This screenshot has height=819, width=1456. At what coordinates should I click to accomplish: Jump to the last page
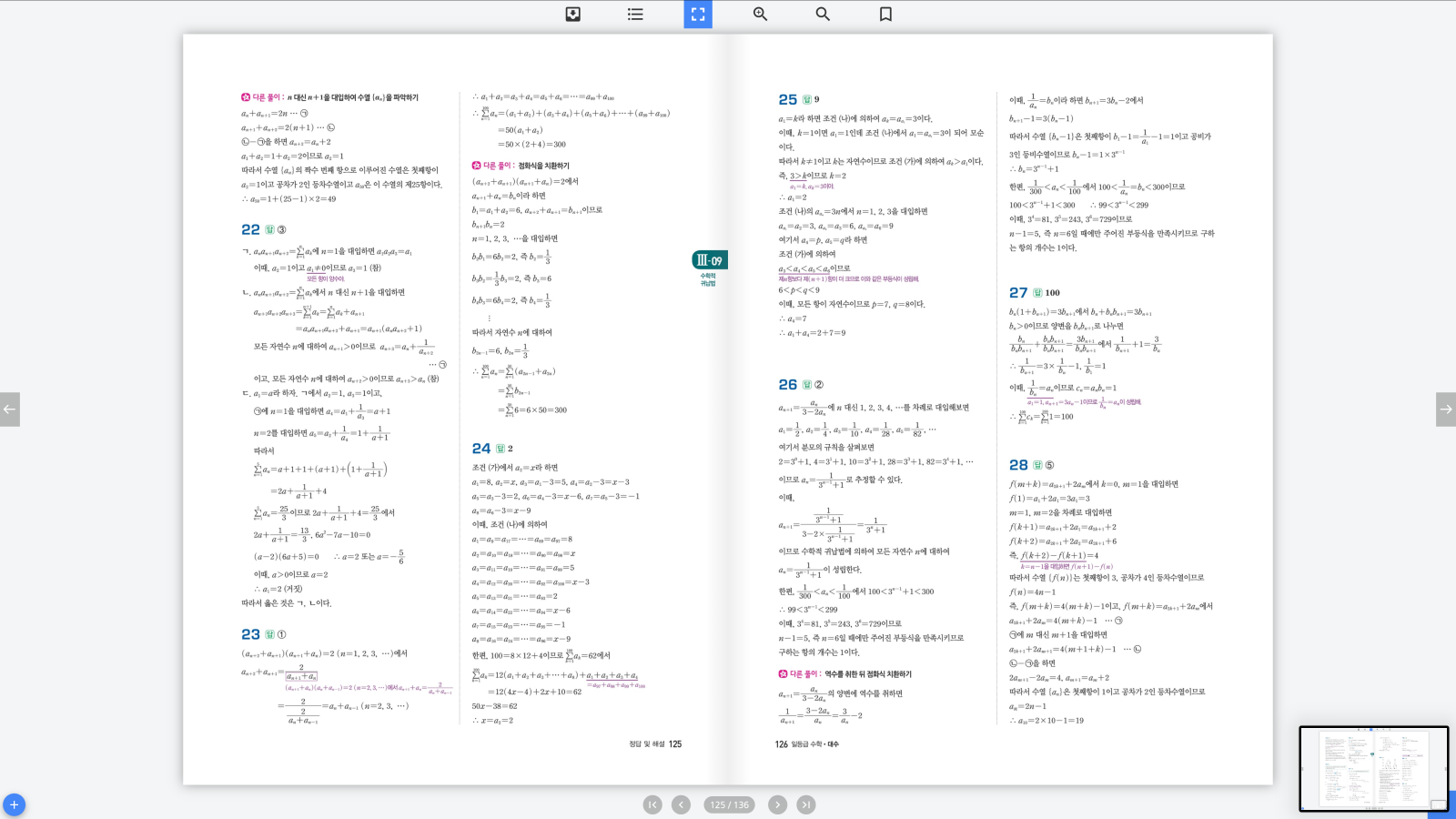coord(806,804)
